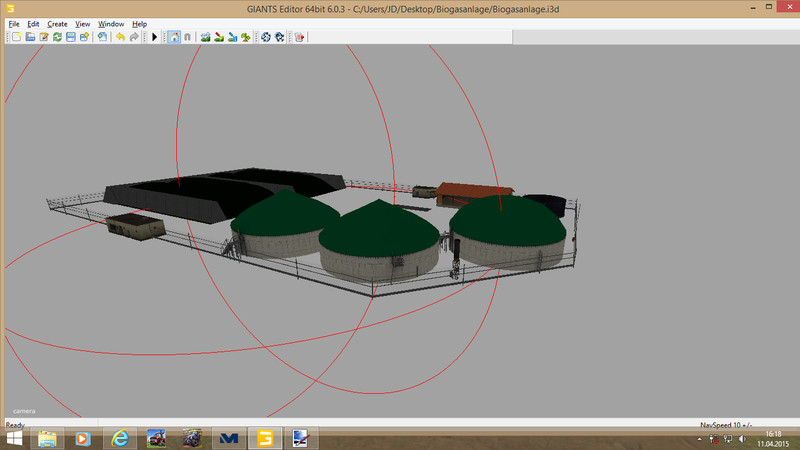Expand the View menu

83,23
